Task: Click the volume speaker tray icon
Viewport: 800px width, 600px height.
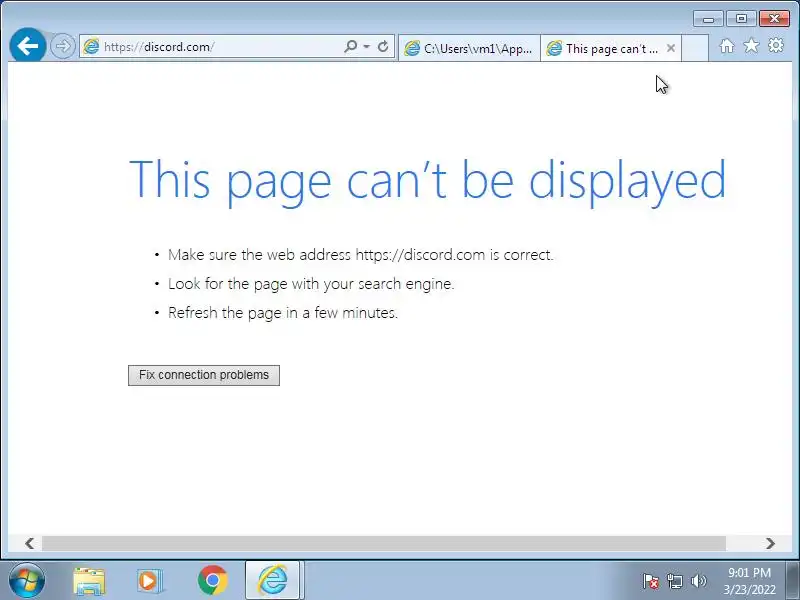Action: pos(698,581)
